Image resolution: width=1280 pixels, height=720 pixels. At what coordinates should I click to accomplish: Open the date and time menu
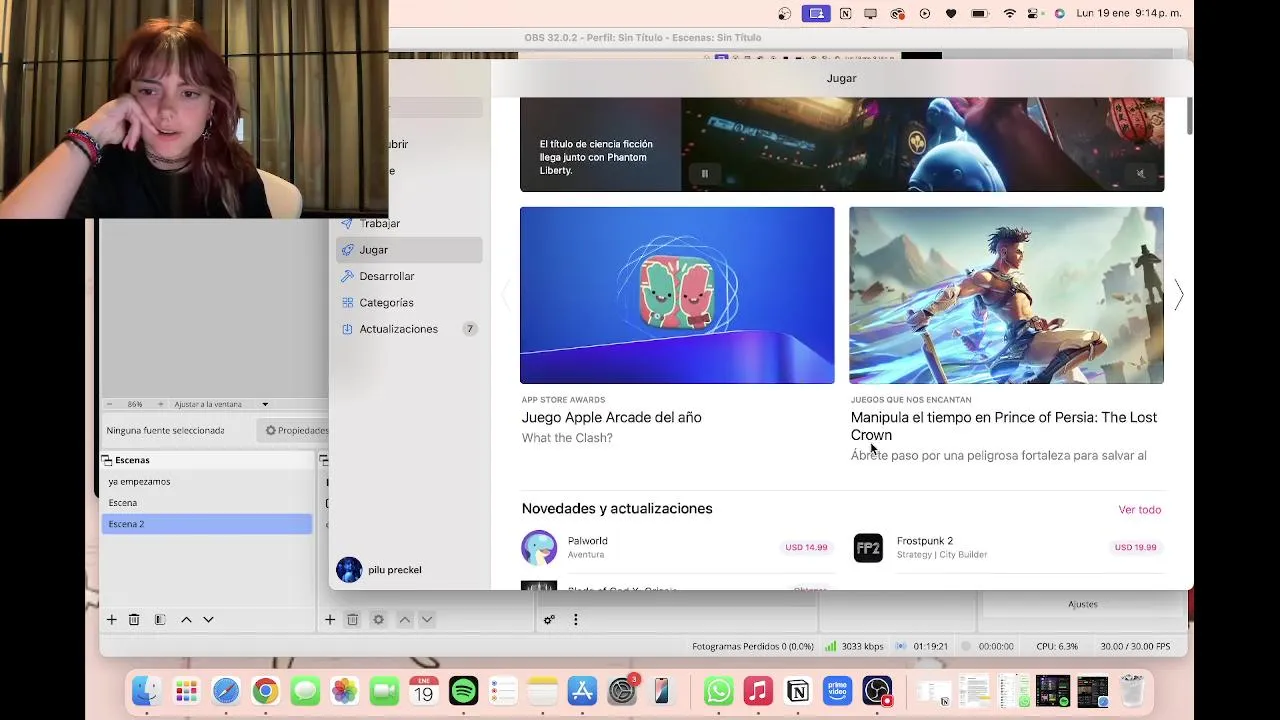[1129, 13]
